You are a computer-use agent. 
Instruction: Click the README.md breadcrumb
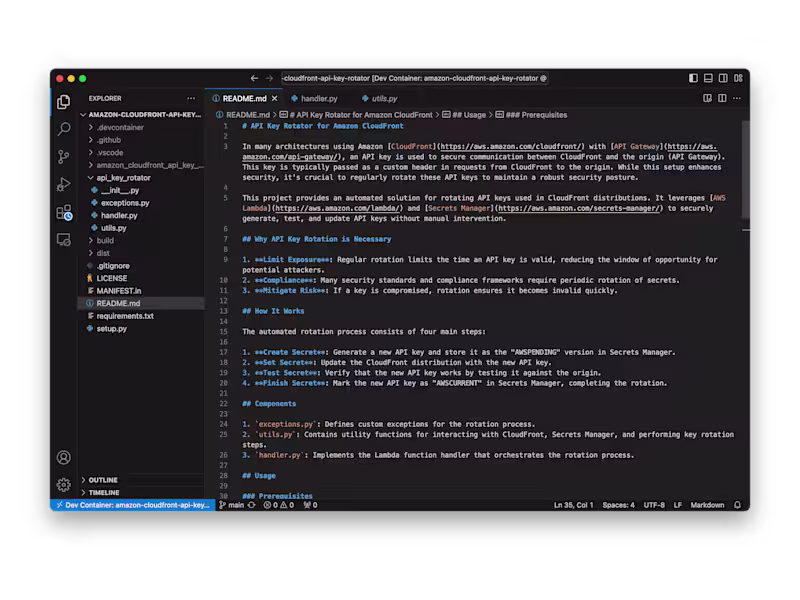(243, 115)
